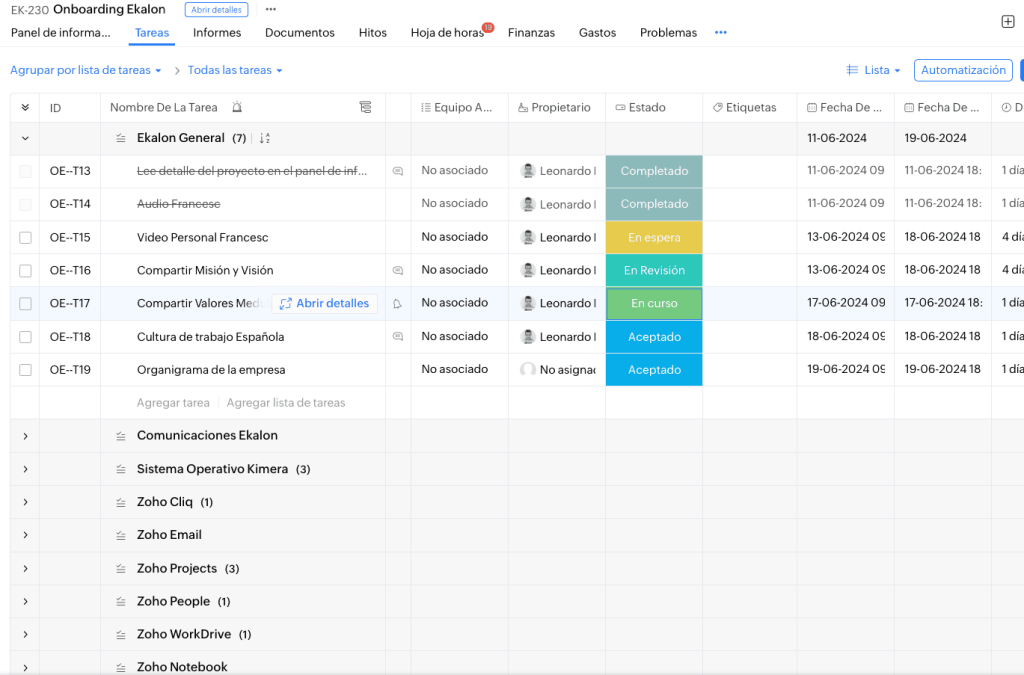Click the reminder bell icon on OE--T17 row

[397, 304]
